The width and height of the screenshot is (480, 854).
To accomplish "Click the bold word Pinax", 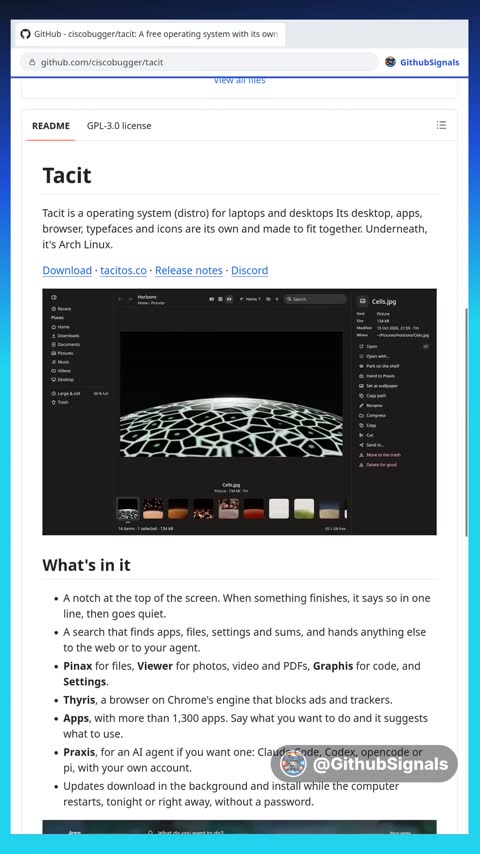I will point(77,666).
